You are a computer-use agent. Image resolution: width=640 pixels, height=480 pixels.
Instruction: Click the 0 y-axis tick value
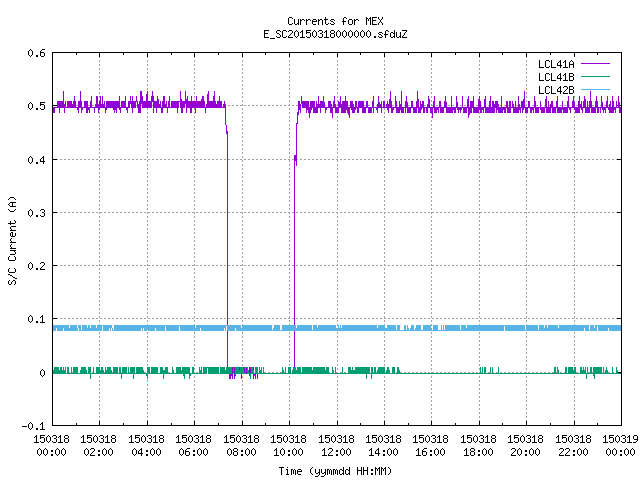pyautogui.click(x=42, y=373)
